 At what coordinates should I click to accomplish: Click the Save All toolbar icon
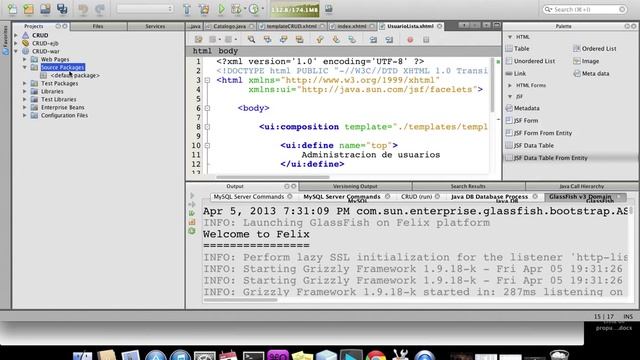click(62, 9)
